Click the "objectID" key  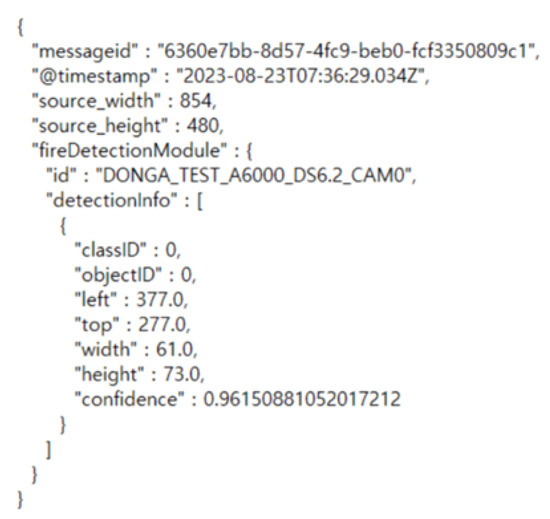click(x=118, y=276)
